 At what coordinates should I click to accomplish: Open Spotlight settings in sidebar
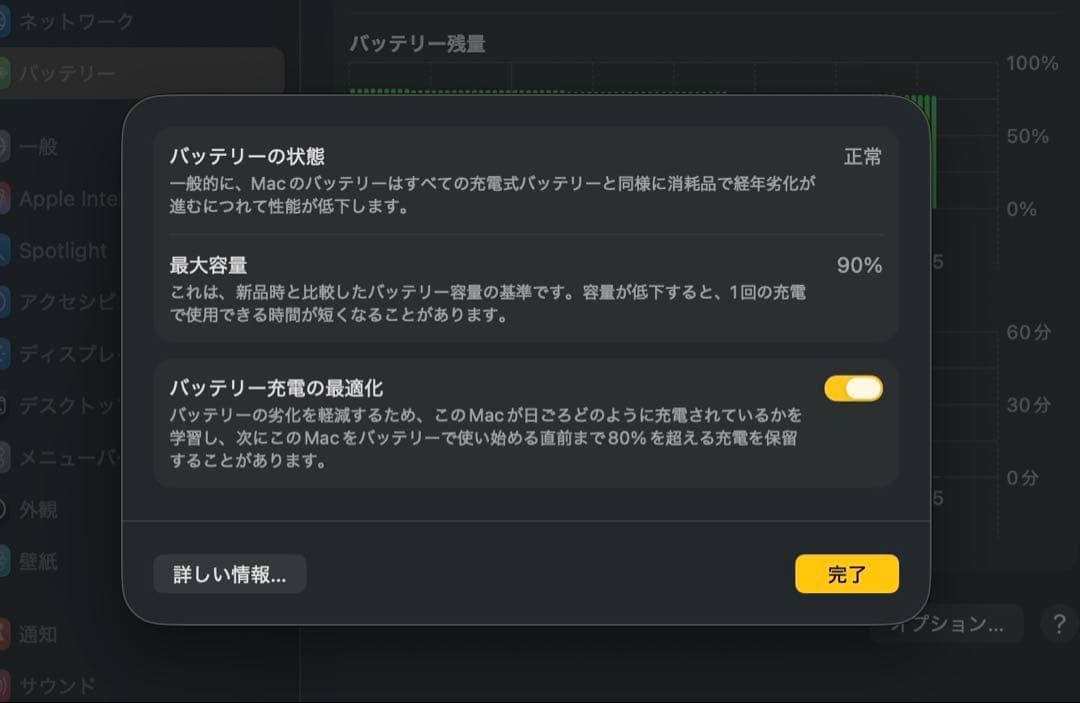click(62, 251)
